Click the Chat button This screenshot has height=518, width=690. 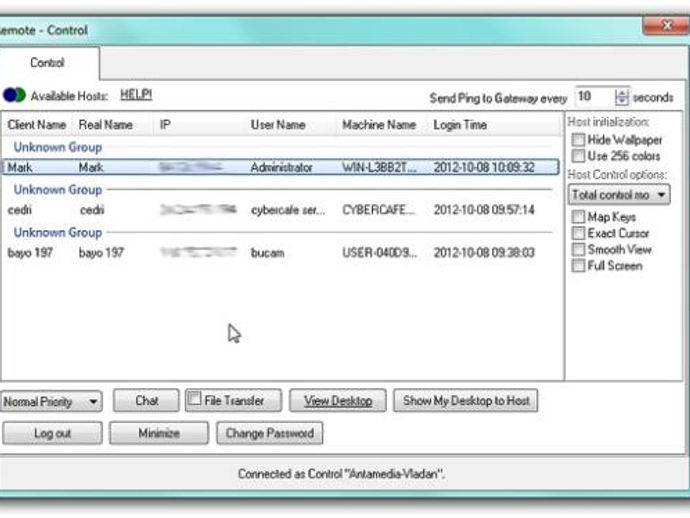tap(147, 400)
